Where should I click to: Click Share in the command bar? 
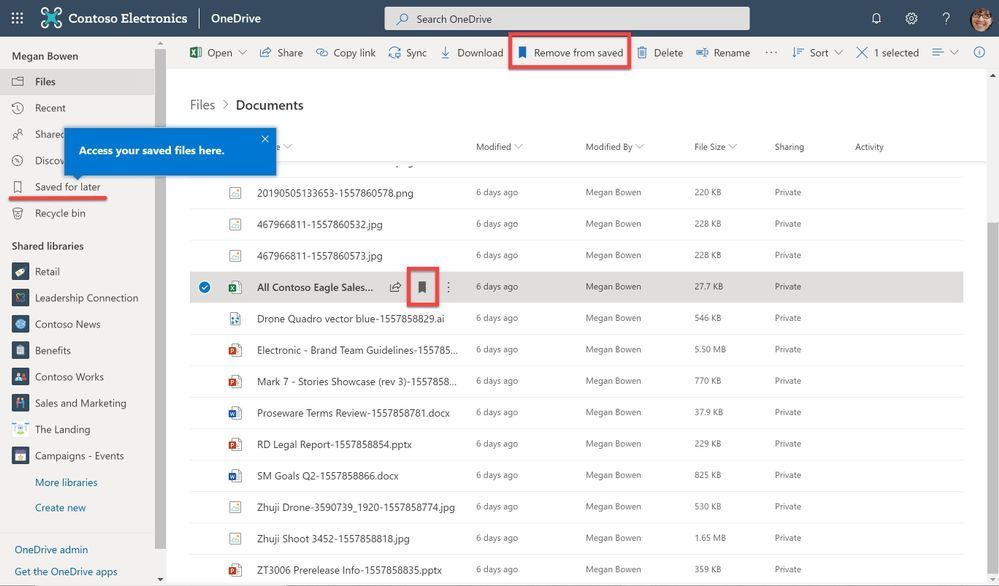point(281,52)
